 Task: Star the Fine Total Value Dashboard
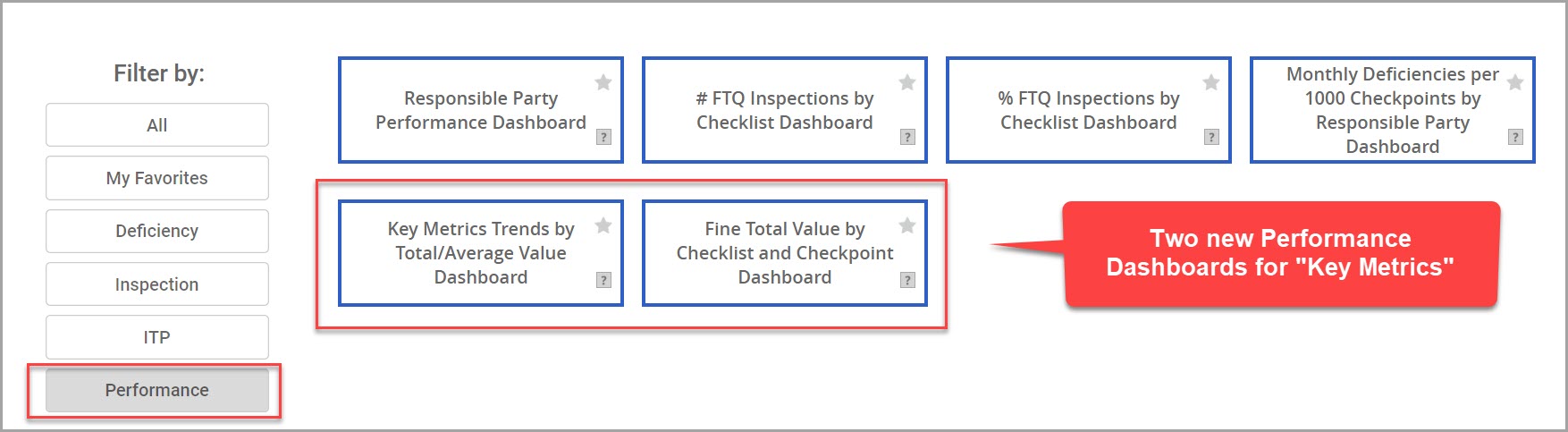click(x=907, y=225)
